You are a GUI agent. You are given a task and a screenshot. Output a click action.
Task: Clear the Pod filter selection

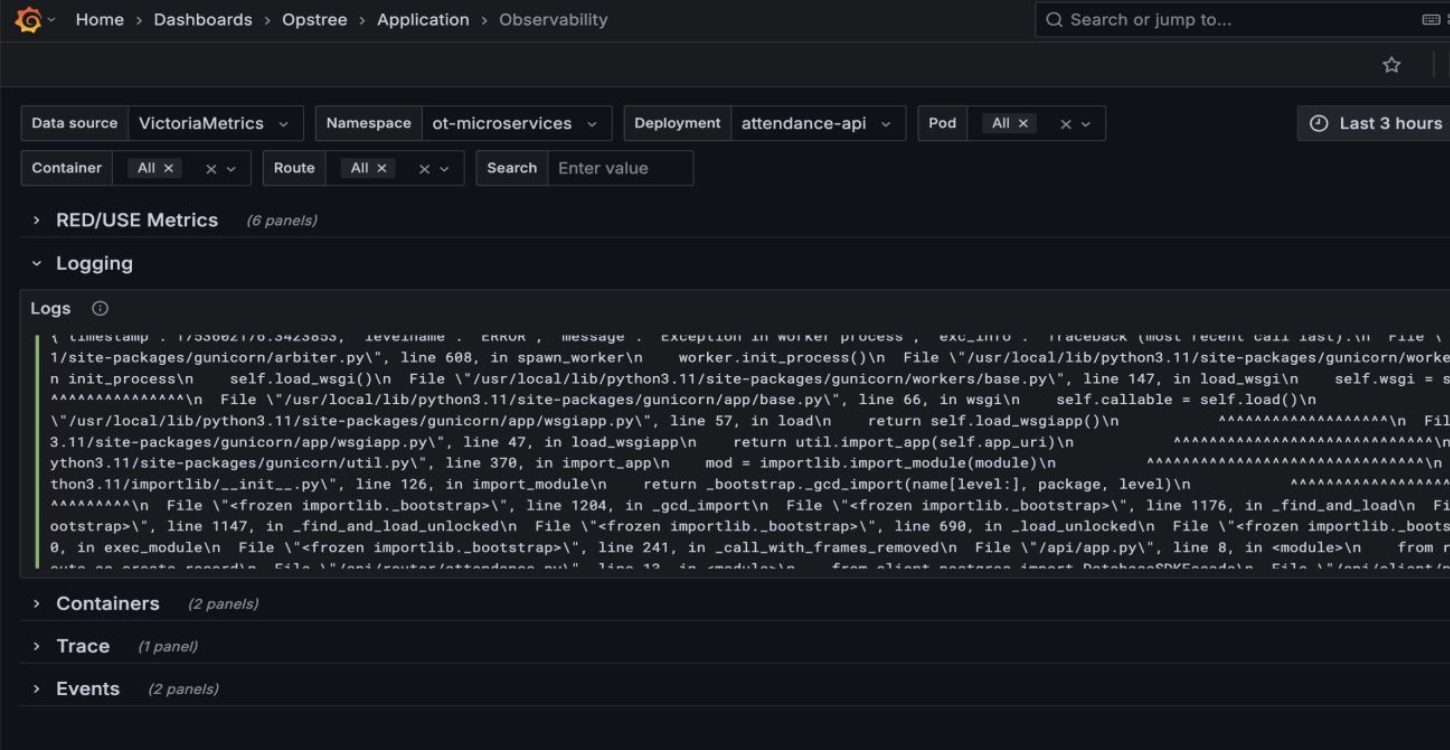point(1065,124)
